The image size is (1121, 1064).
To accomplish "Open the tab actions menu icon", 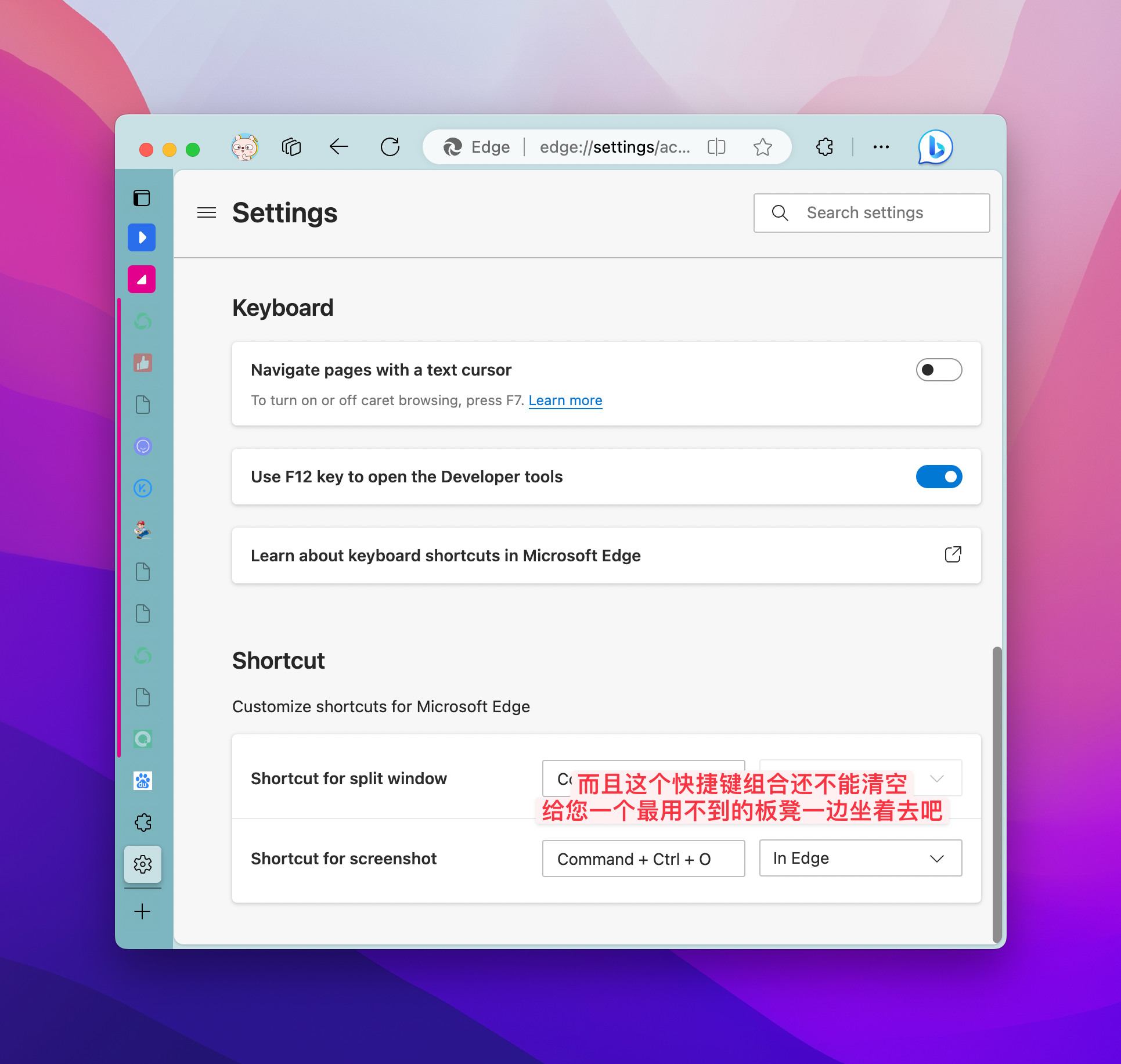I will 291,147.
